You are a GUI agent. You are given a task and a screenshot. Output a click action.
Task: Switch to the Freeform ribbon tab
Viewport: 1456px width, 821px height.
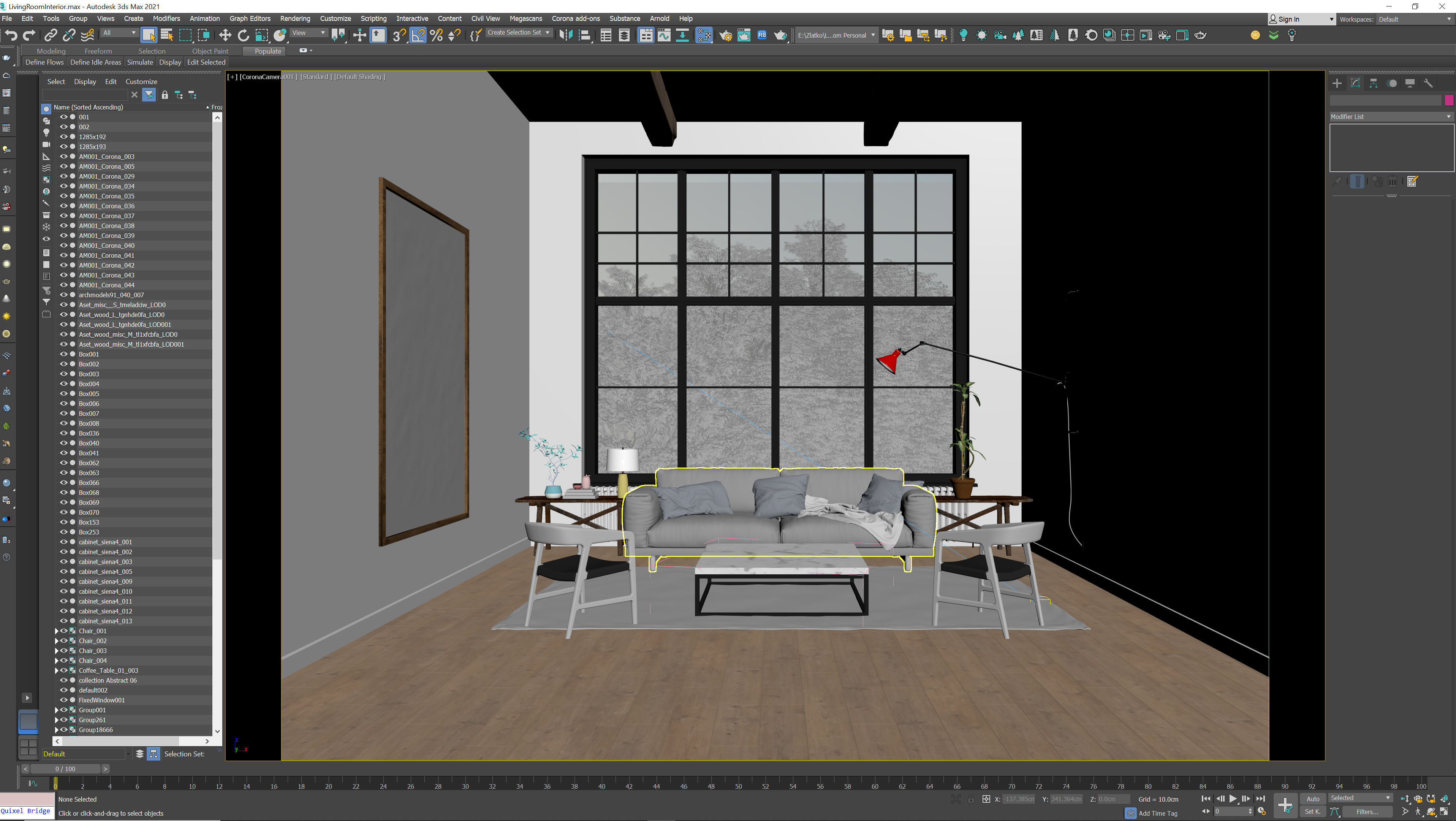coord(98,51)
